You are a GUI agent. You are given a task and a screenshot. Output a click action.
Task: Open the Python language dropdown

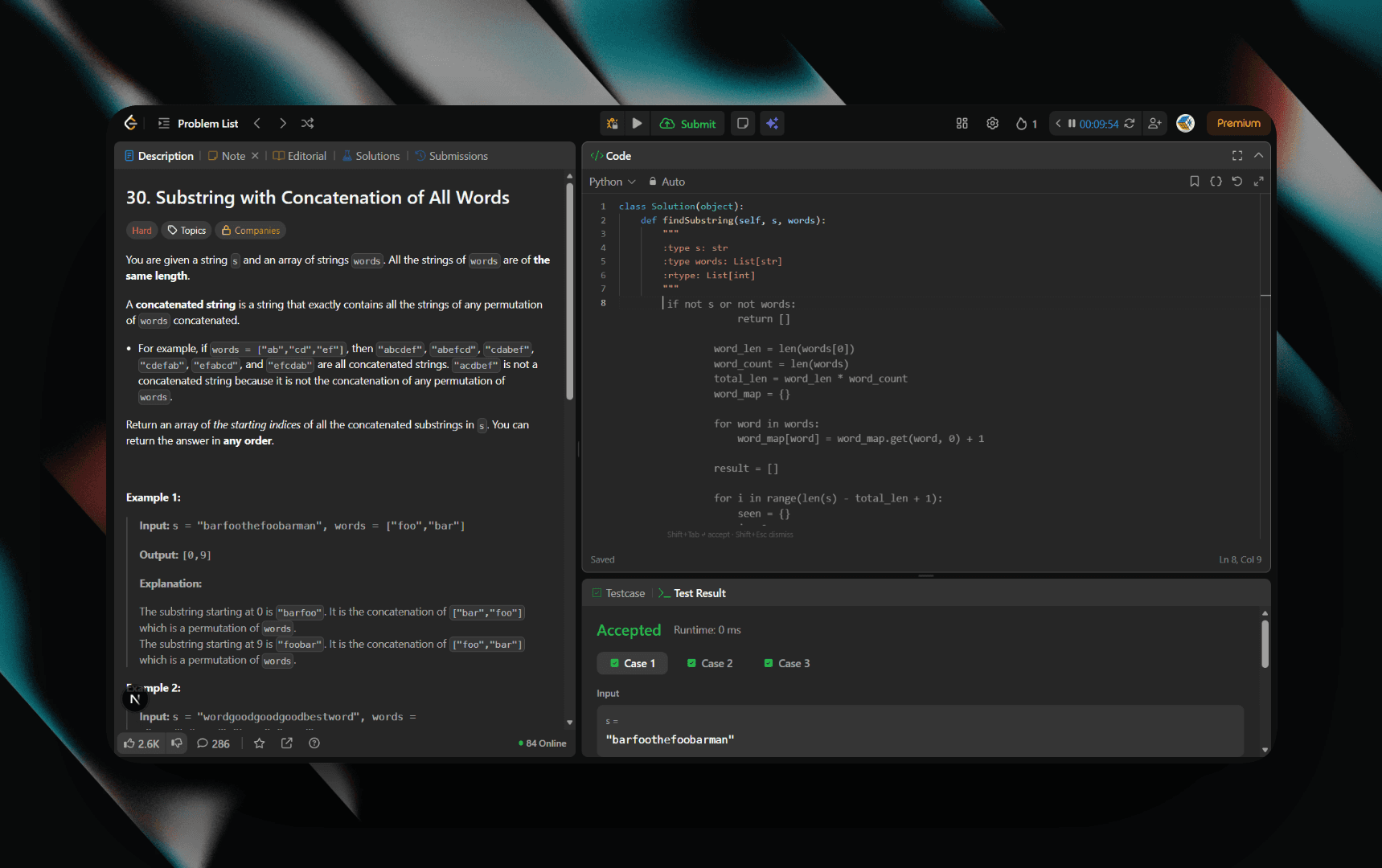612,182
